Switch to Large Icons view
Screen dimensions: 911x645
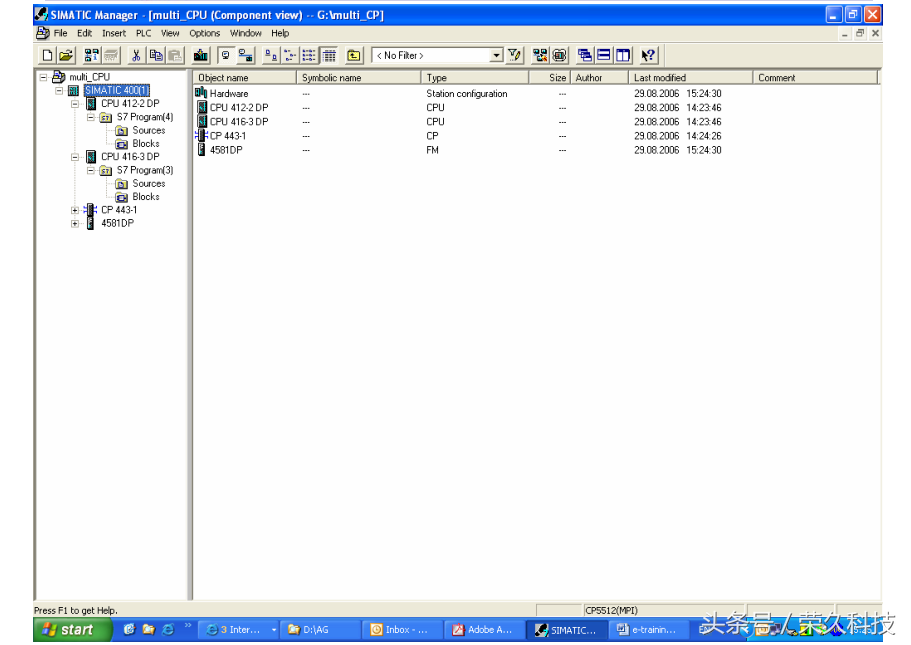coord(271,56)
